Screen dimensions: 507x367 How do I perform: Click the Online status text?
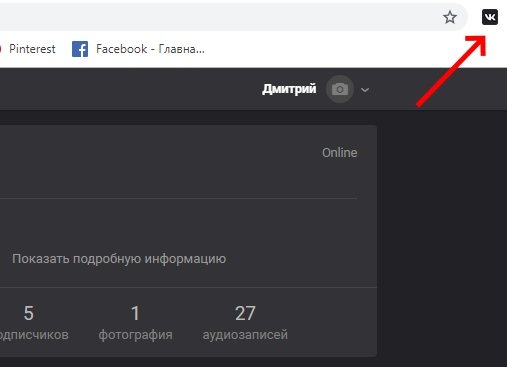(x=339, y=153)
